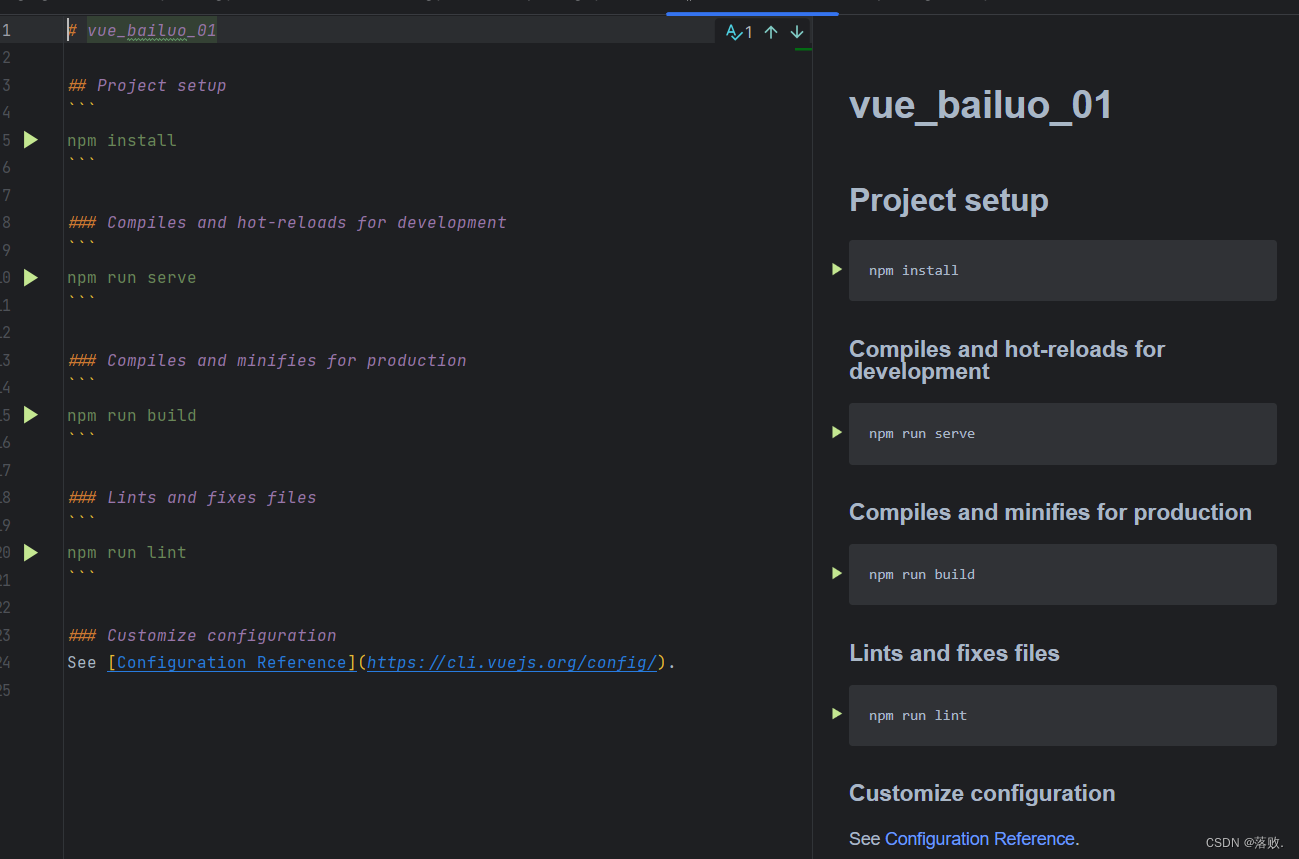
Task: Click [Configuration Reference] link text in editor
Action: point(232,662)
